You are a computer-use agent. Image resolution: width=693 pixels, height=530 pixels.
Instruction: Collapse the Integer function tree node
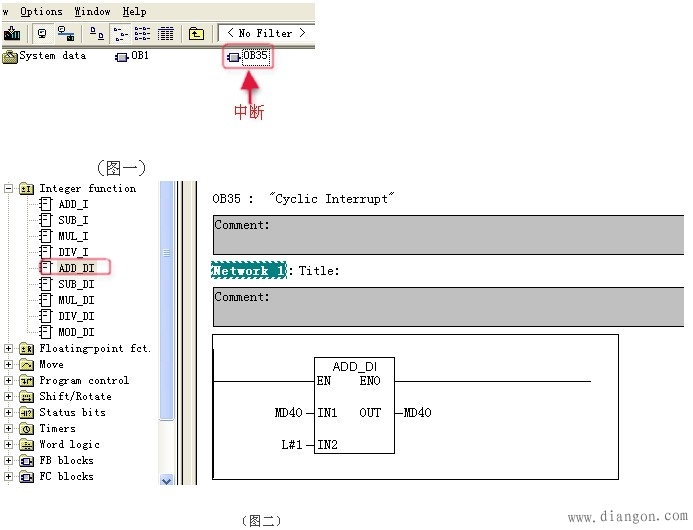coord(9,188)
